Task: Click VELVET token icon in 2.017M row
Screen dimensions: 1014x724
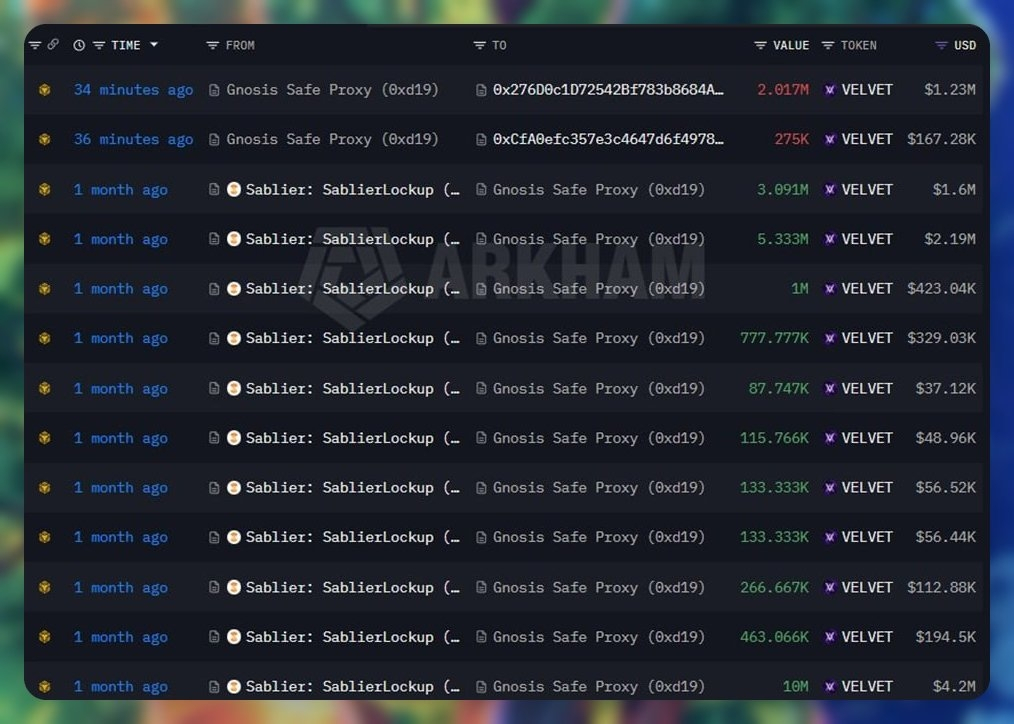Action: pyautogui.click(x=830, y=90)
